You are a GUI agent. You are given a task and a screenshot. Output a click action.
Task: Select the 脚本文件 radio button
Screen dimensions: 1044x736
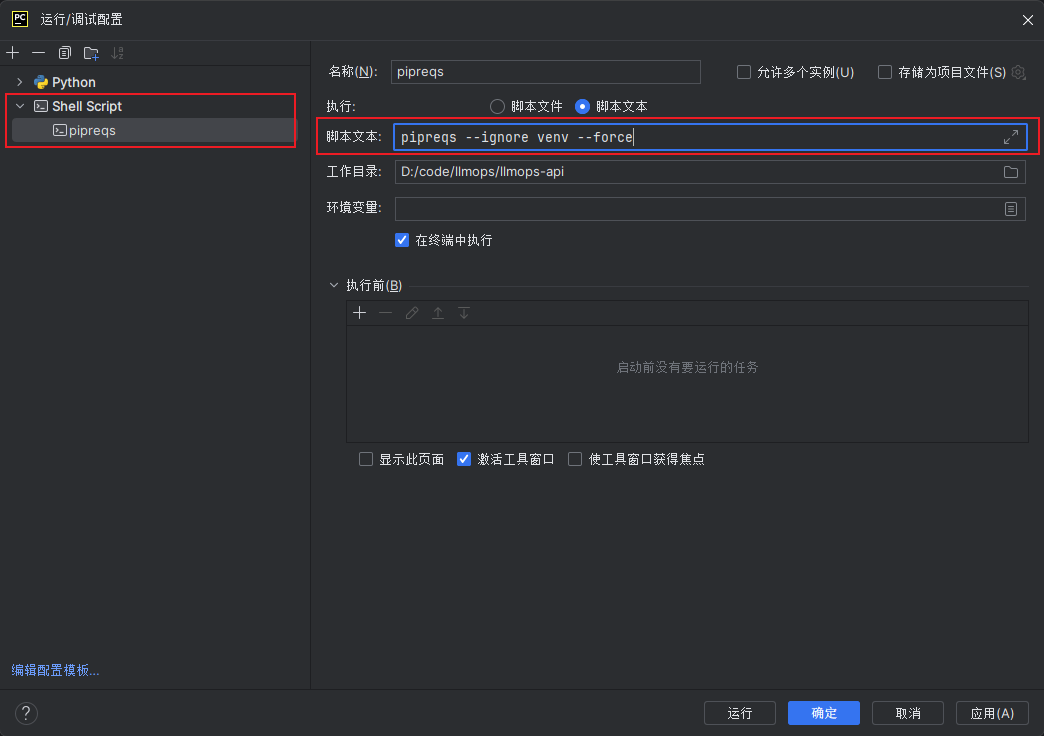(x=497, y=106)
